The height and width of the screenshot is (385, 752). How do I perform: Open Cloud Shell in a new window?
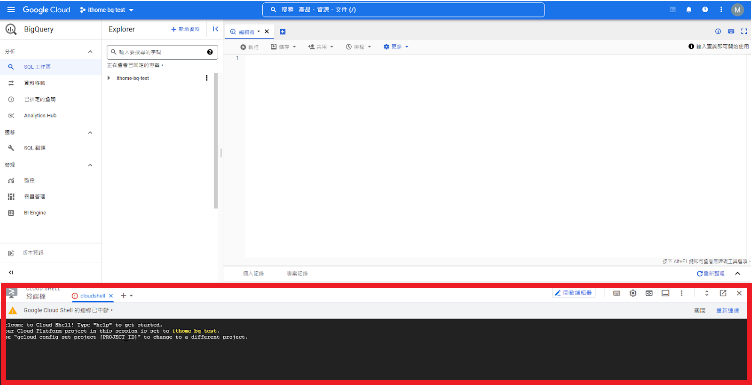(x=723, y=293)
